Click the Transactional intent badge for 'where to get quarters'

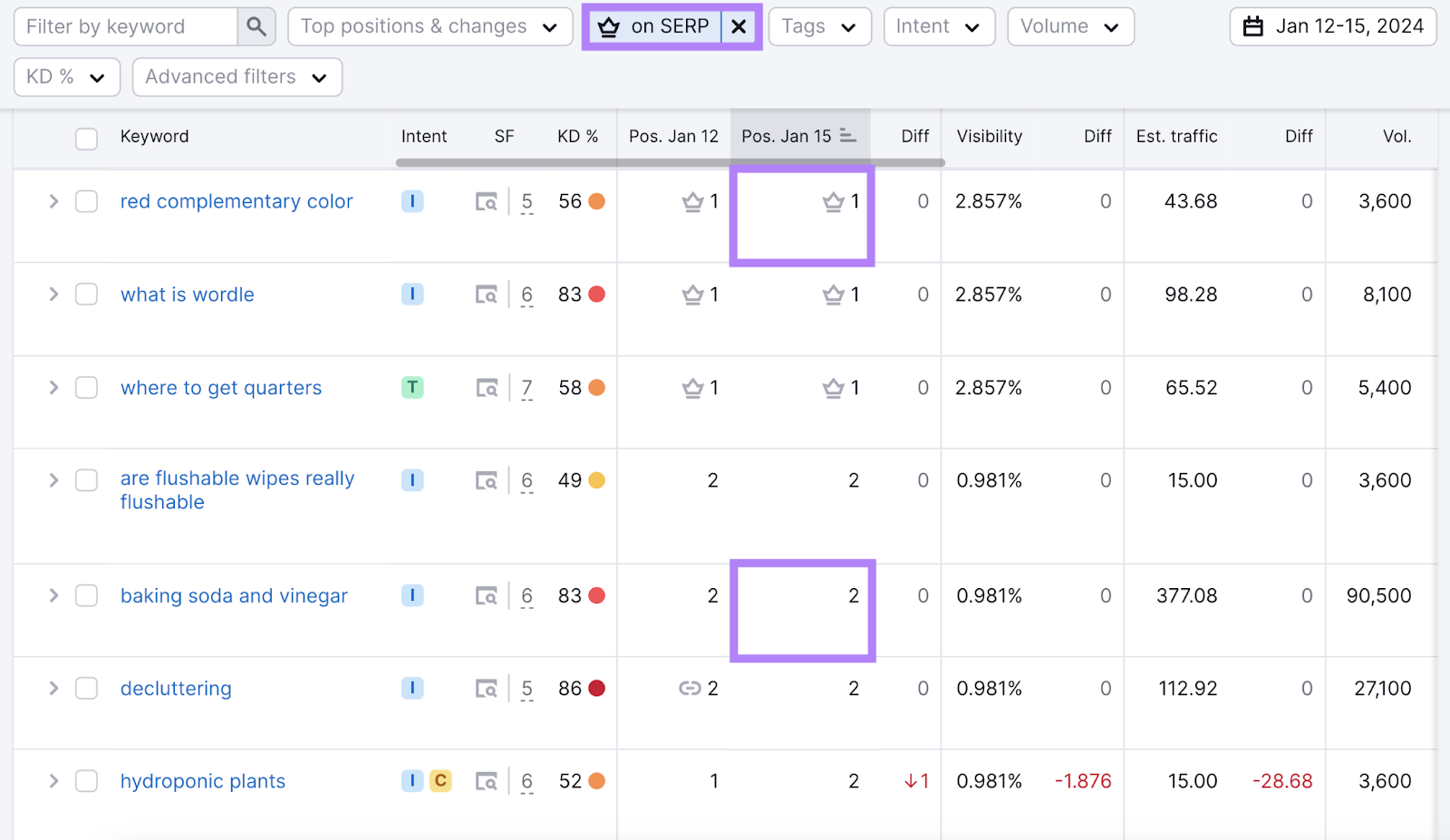tap(412, 387)
